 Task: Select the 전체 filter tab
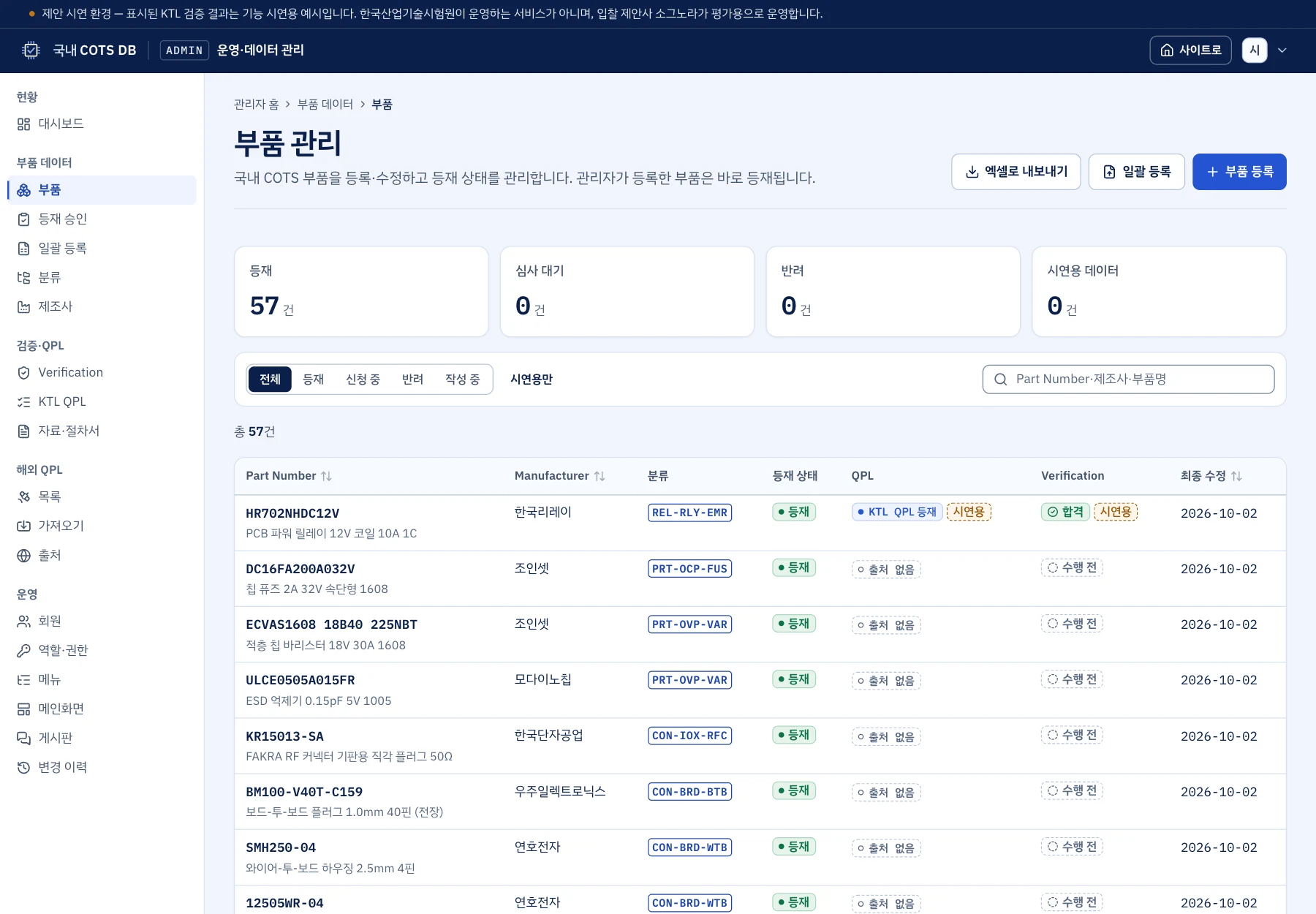[x=270, y=379]
